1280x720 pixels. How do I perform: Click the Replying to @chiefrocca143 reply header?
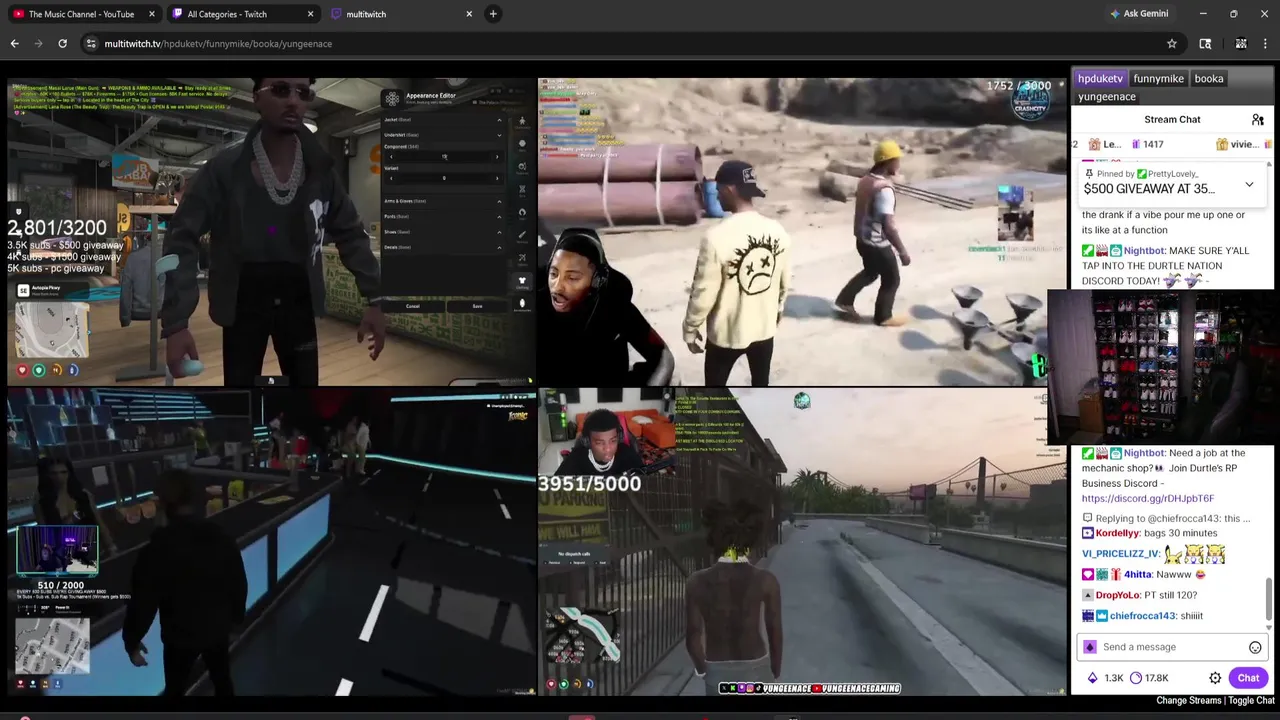[1166, 518]
